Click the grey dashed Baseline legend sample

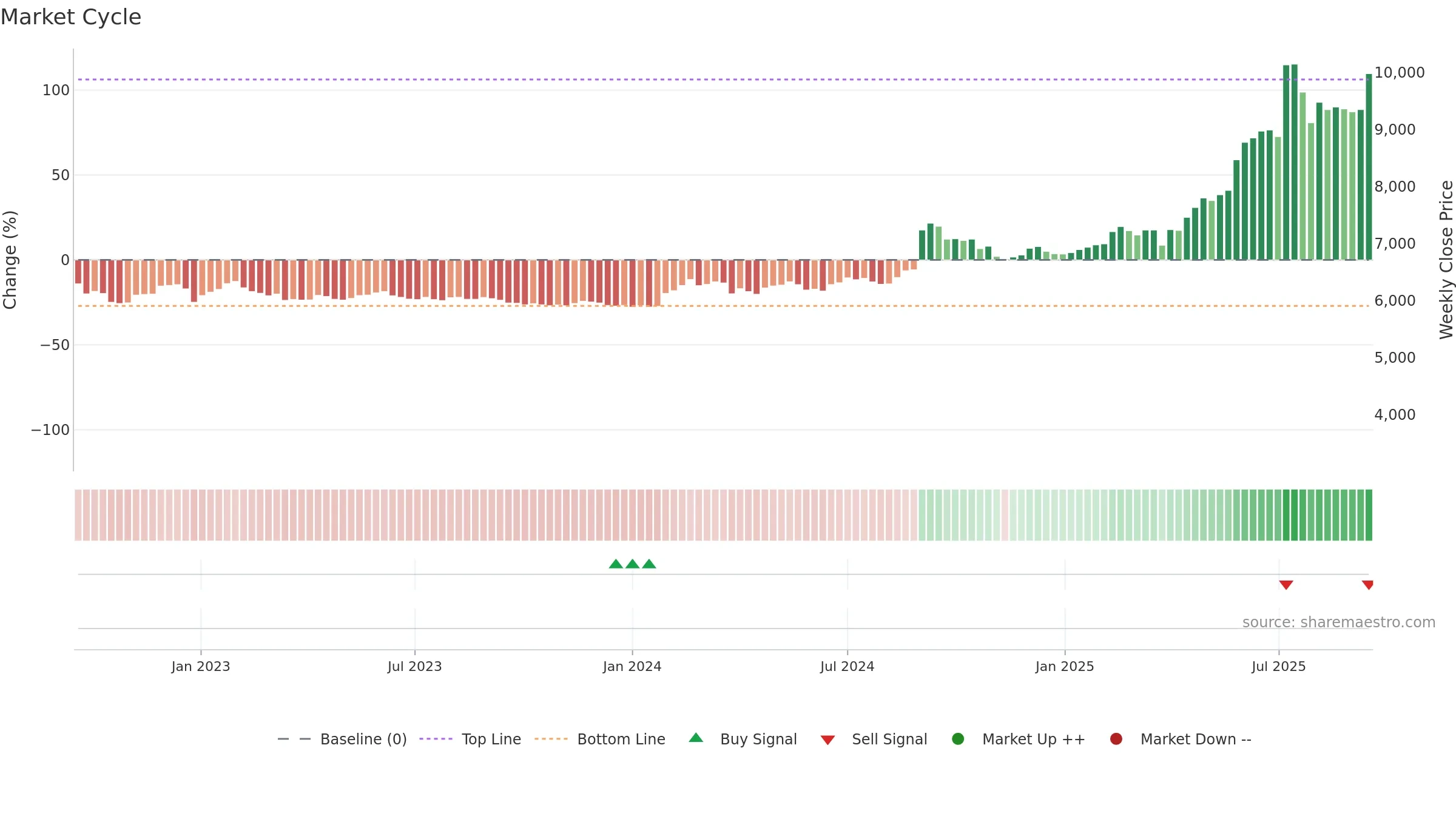[294, 739]
